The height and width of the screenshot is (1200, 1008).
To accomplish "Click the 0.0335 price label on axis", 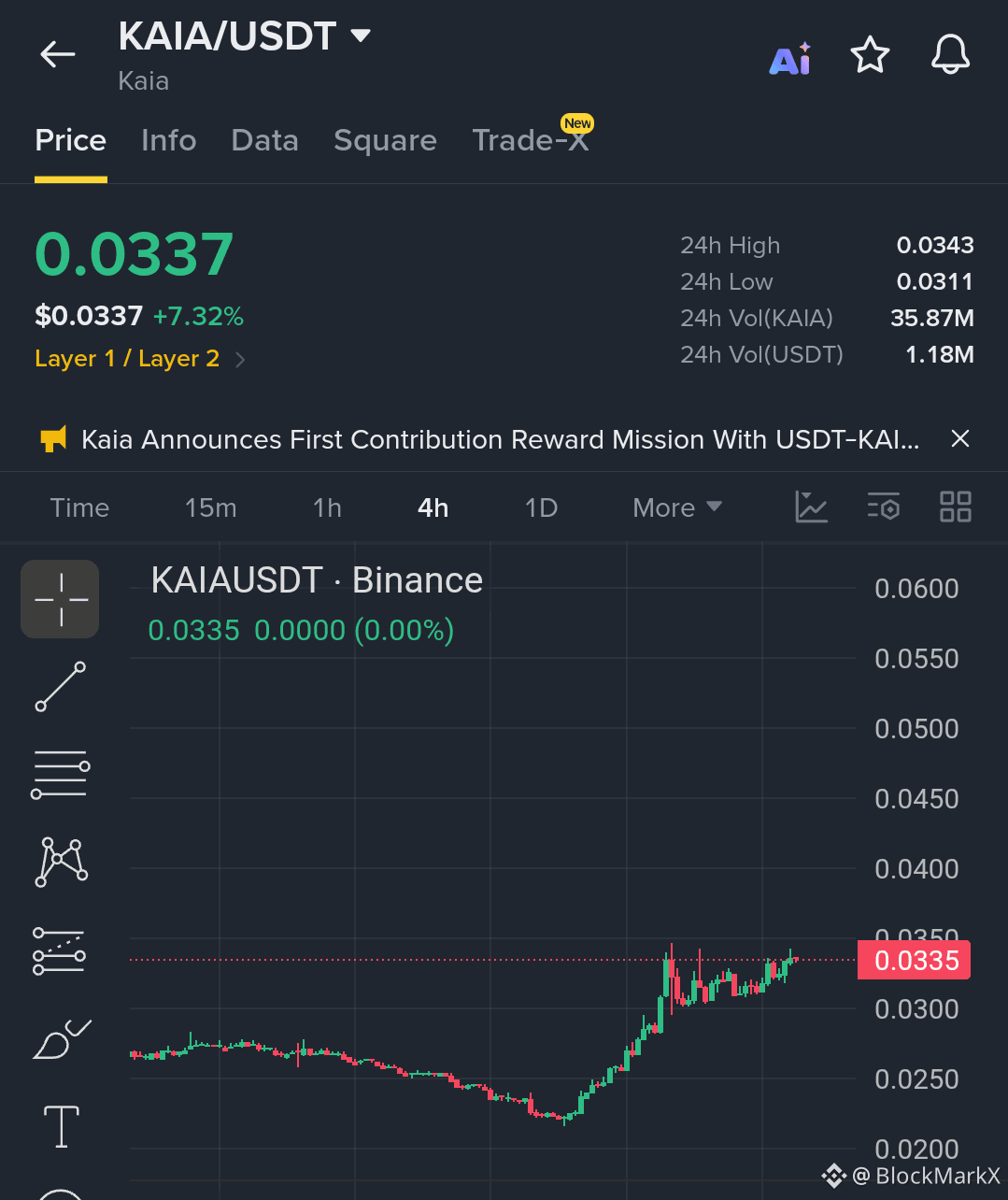I will coord(915,960).
